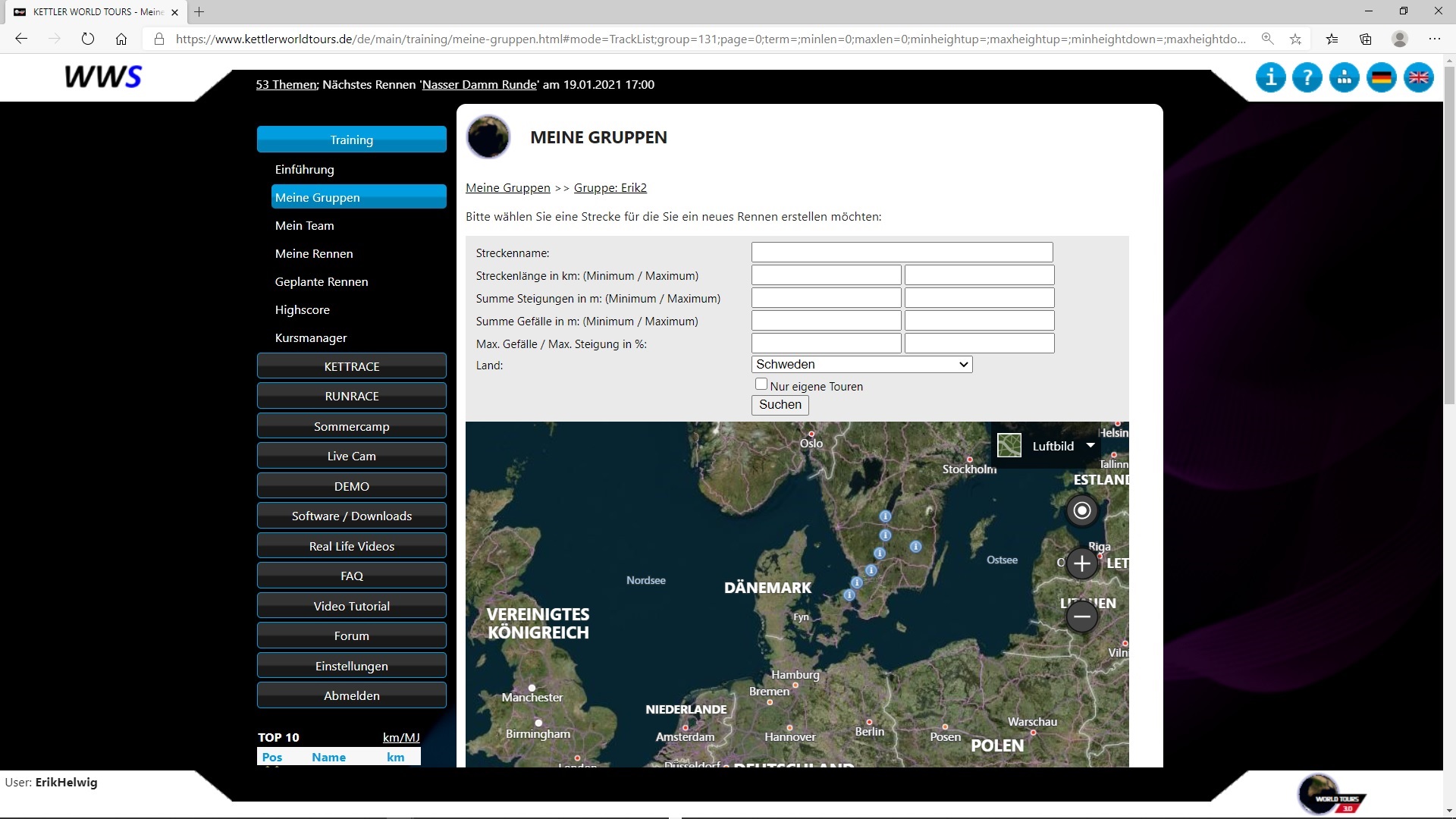Open Real Life Videos
This screenshot has width=1456, height=819.
(352, 546)
